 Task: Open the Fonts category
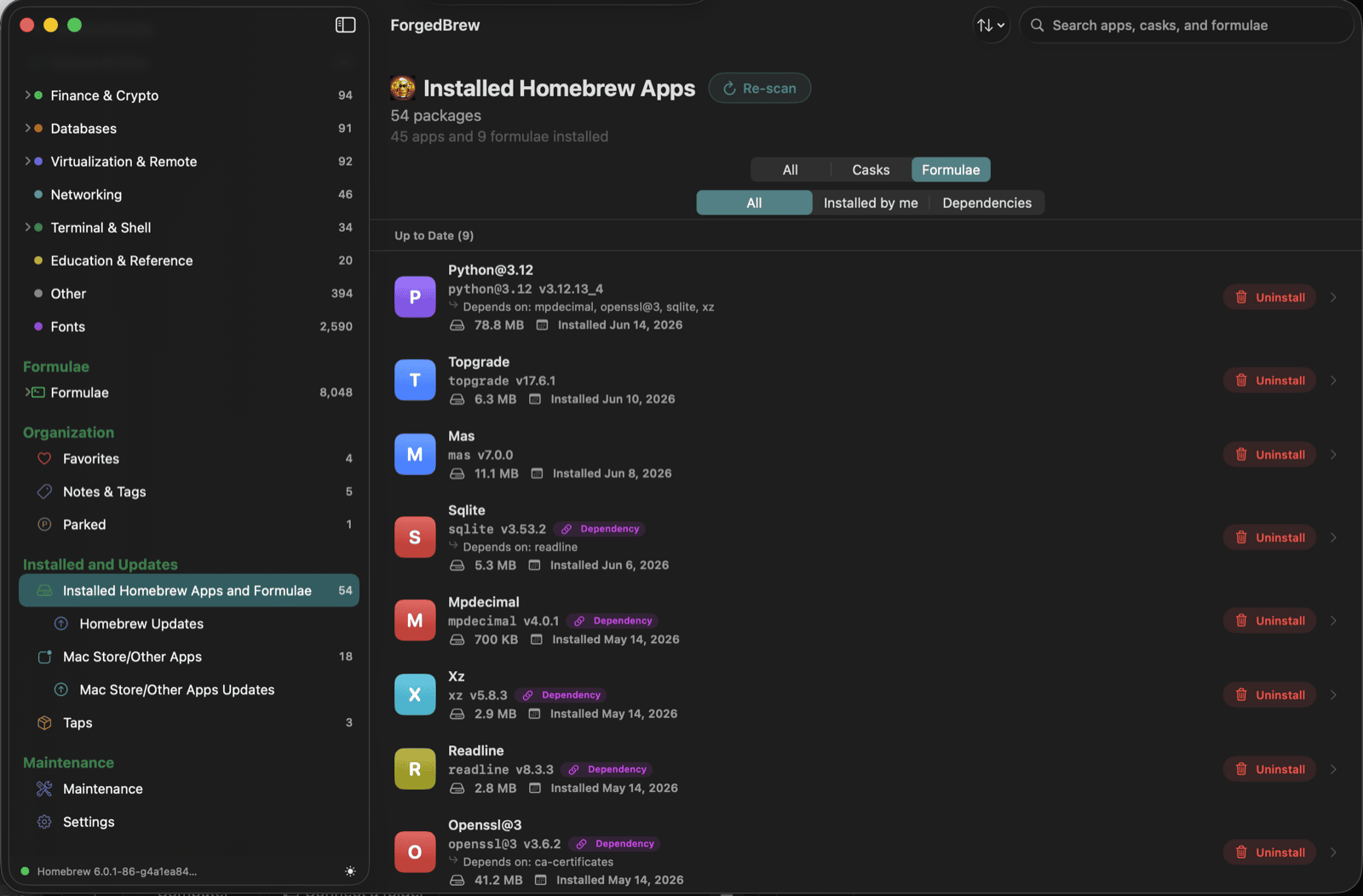coord(188,326)
